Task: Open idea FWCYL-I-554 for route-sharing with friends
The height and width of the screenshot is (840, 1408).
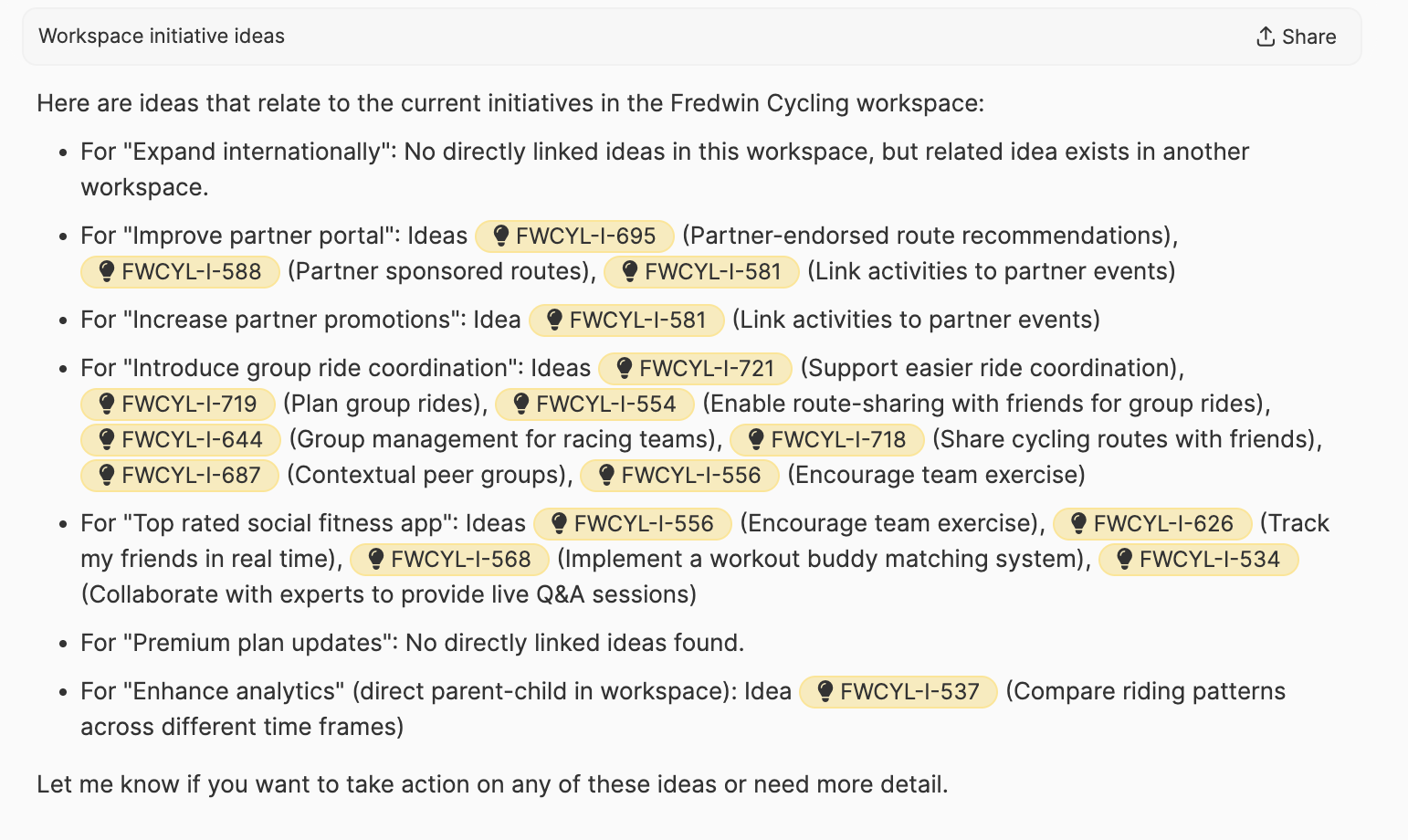Action: click(x=594, y=404)
